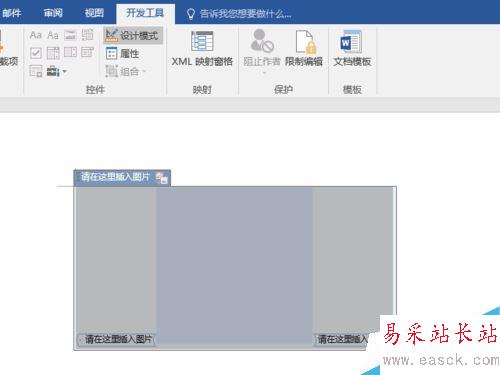Toggle 设计模式 design mode
This screenshot has width=500, height=375.
(x=133, y=35)
